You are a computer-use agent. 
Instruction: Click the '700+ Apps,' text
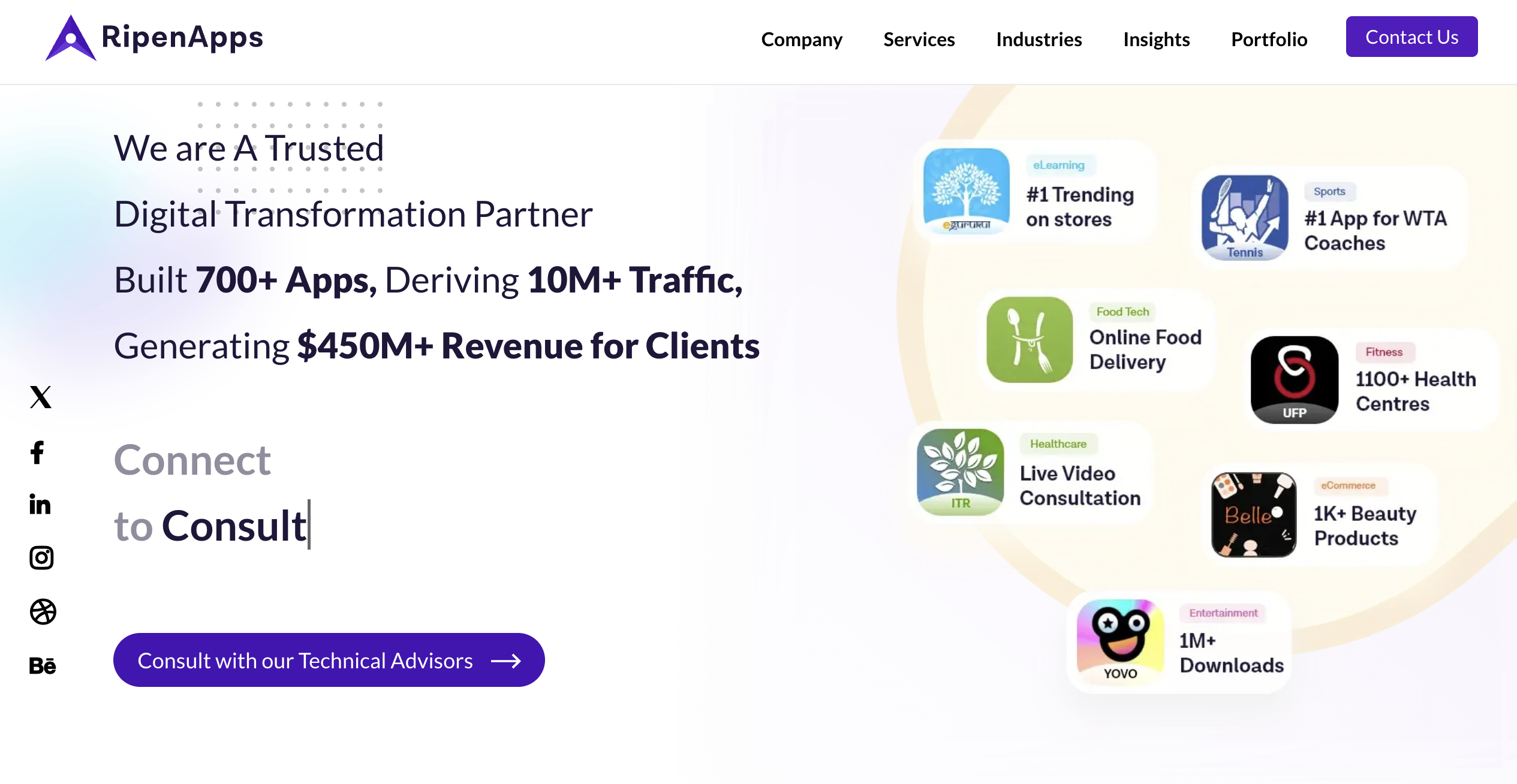pos(287,280)
